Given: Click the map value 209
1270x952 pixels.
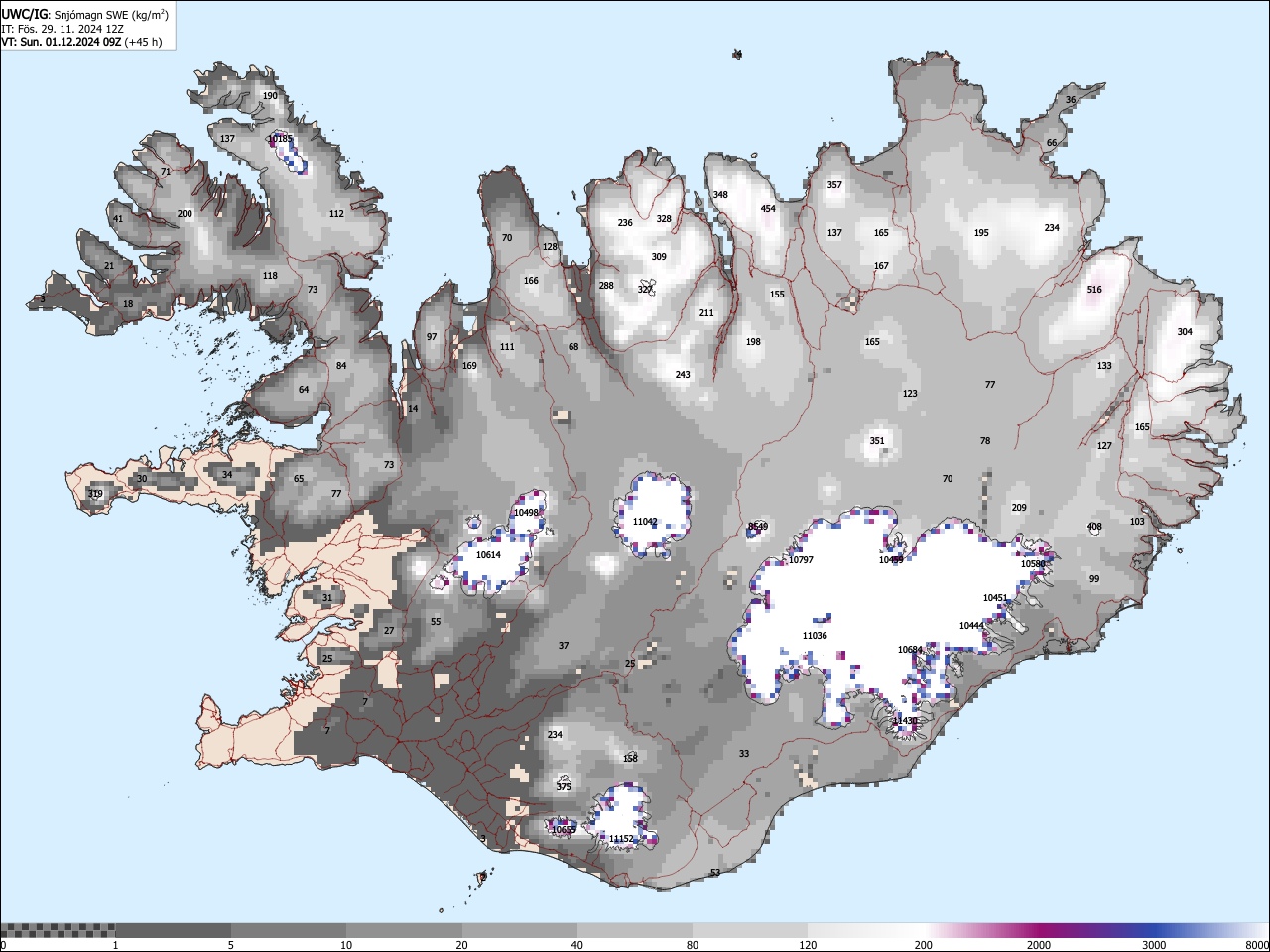Looking at the screenshot, I should click(1019, 508).
